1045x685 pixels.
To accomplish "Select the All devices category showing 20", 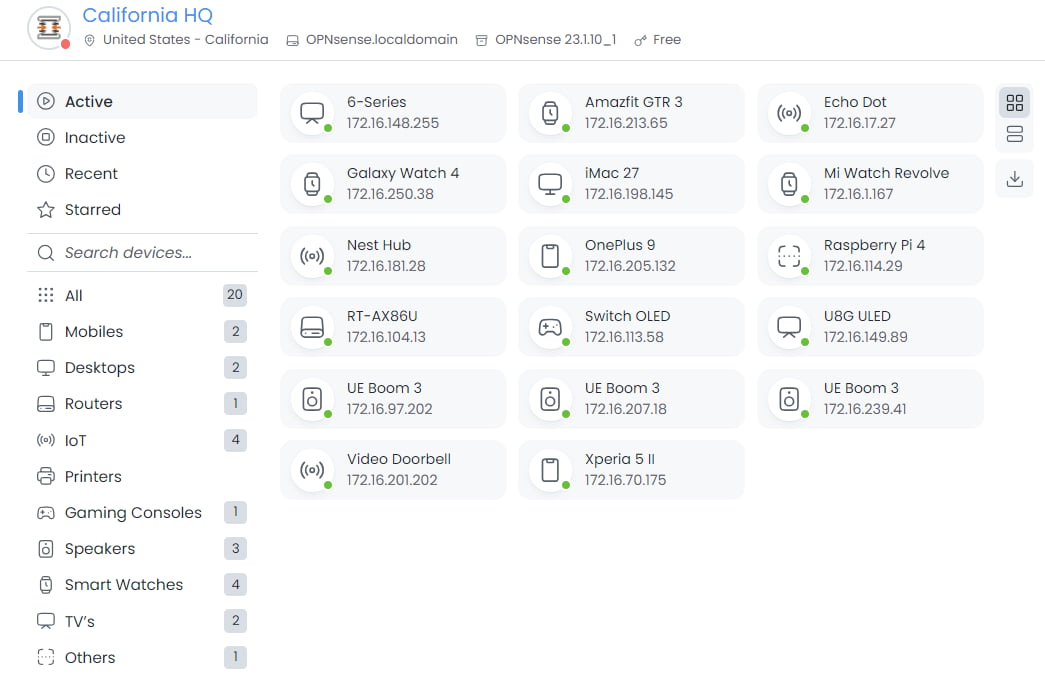I will click(x=75, y=295).
